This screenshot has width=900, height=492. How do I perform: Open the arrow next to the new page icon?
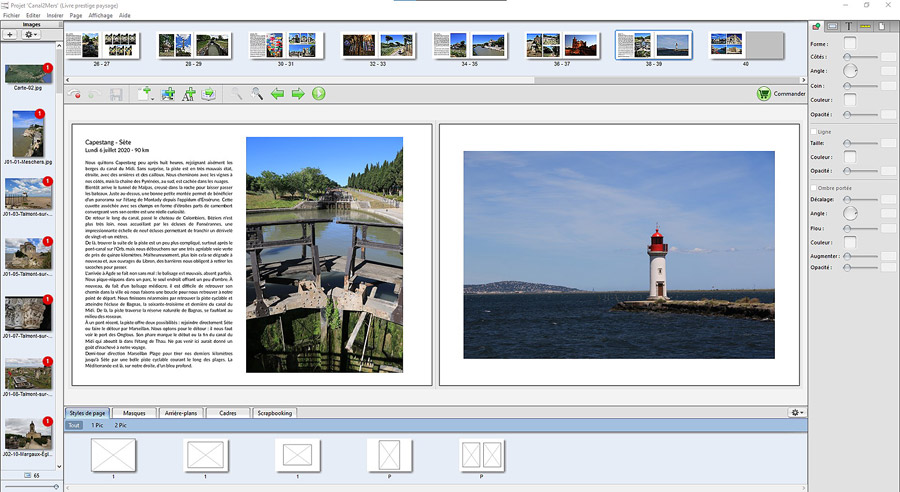(x=153, y=98)
